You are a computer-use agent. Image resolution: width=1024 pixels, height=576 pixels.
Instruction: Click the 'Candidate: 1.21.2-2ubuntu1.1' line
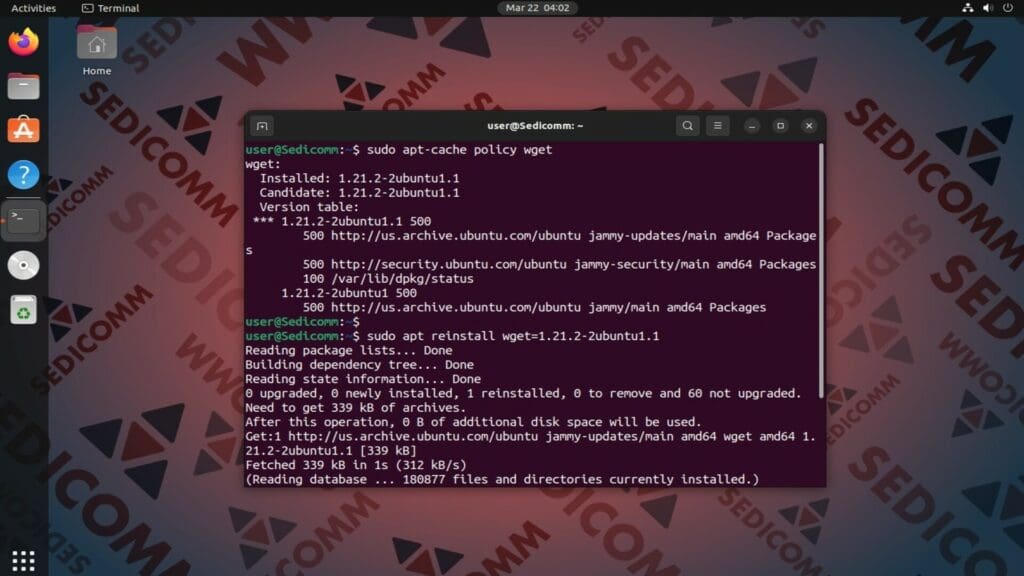(x=359, y=193)
